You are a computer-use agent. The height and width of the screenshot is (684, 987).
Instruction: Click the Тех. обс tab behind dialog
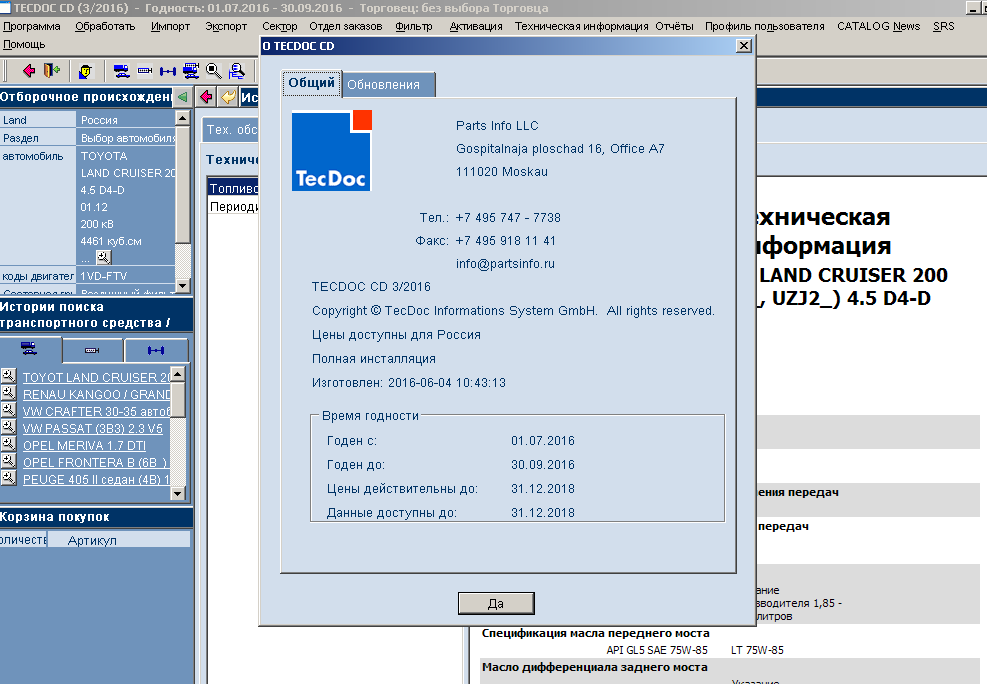(232, 130)
